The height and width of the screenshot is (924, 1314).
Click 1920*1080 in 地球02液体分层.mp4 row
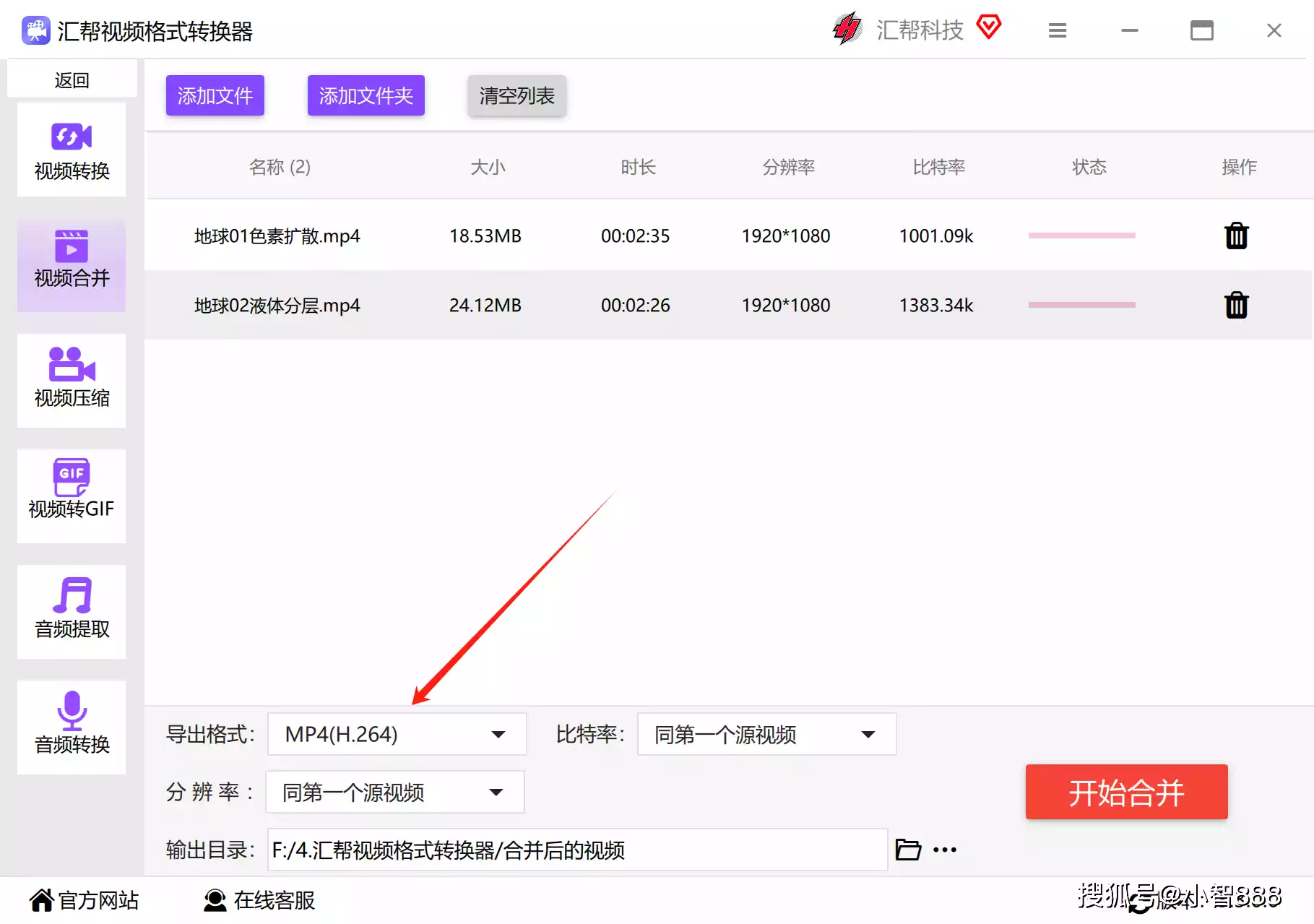(x=786, y=306)
